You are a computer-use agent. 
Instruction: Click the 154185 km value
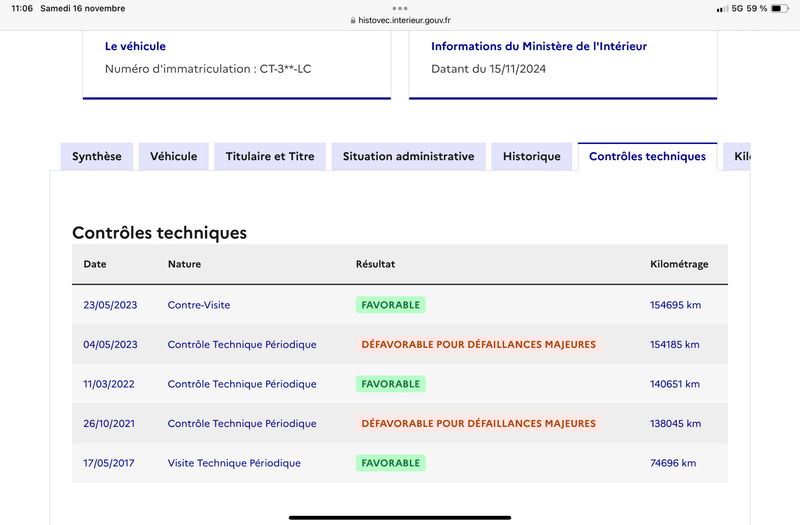click(x=674, y=344)
